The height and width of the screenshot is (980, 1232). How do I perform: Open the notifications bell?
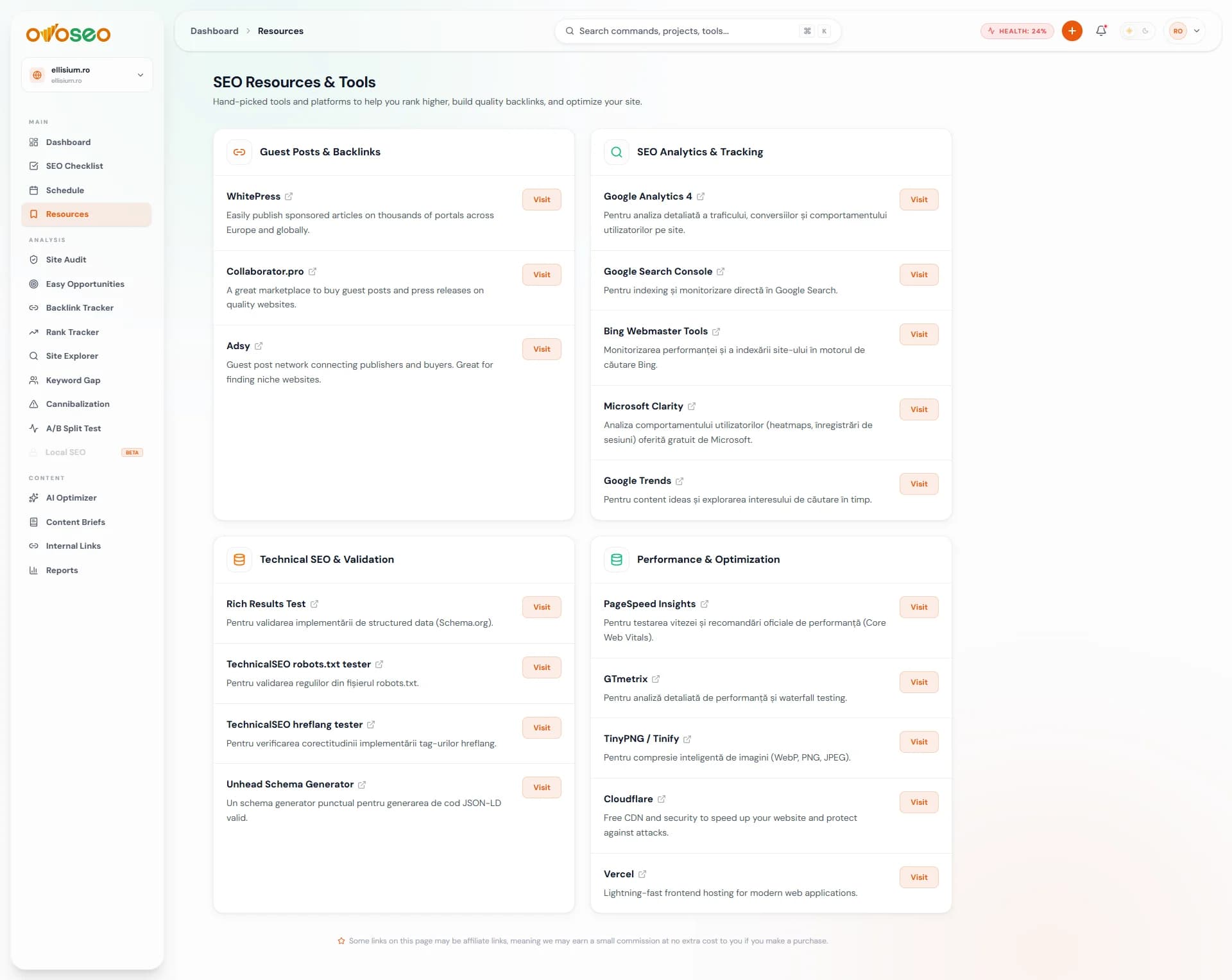[x=1101, y=31]
